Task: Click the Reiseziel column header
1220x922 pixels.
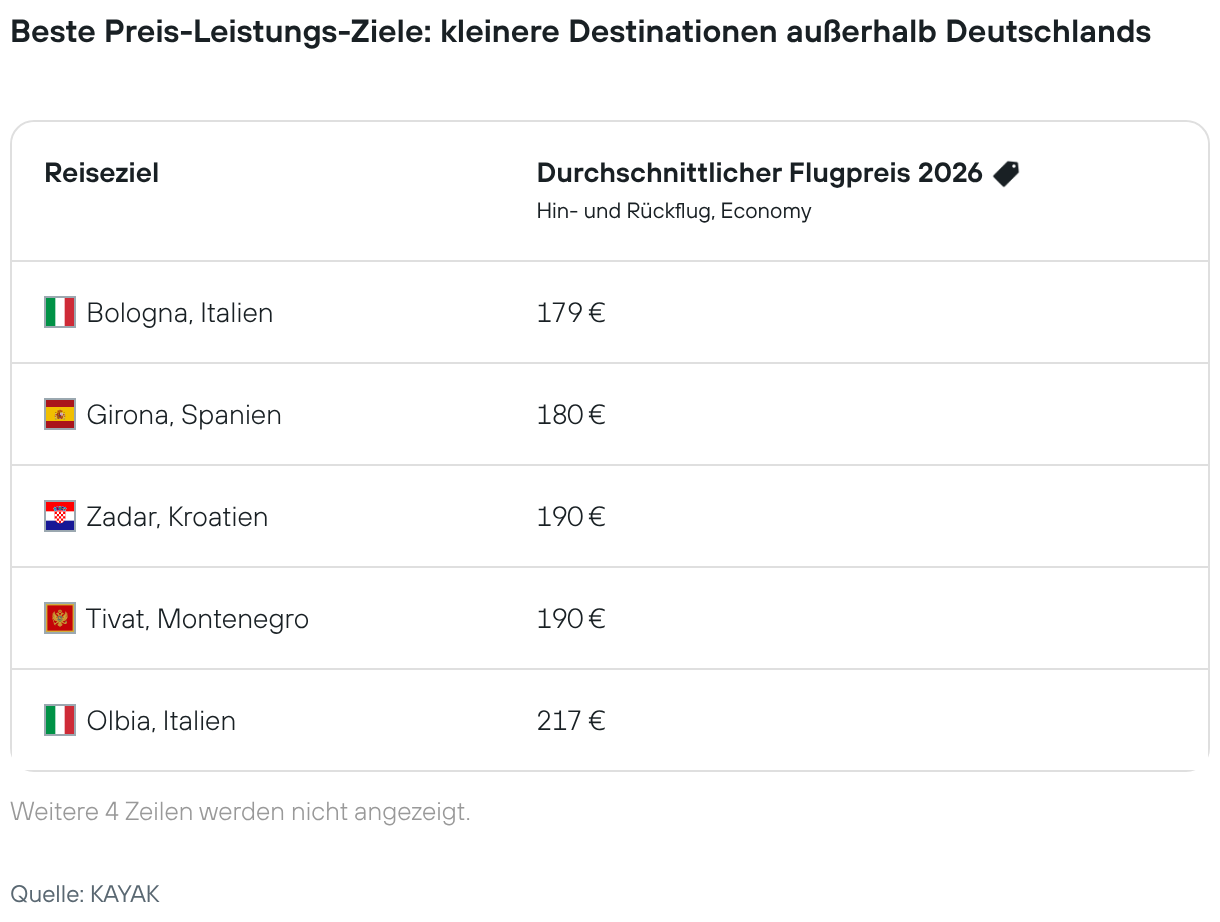Action: click(102, 173)
